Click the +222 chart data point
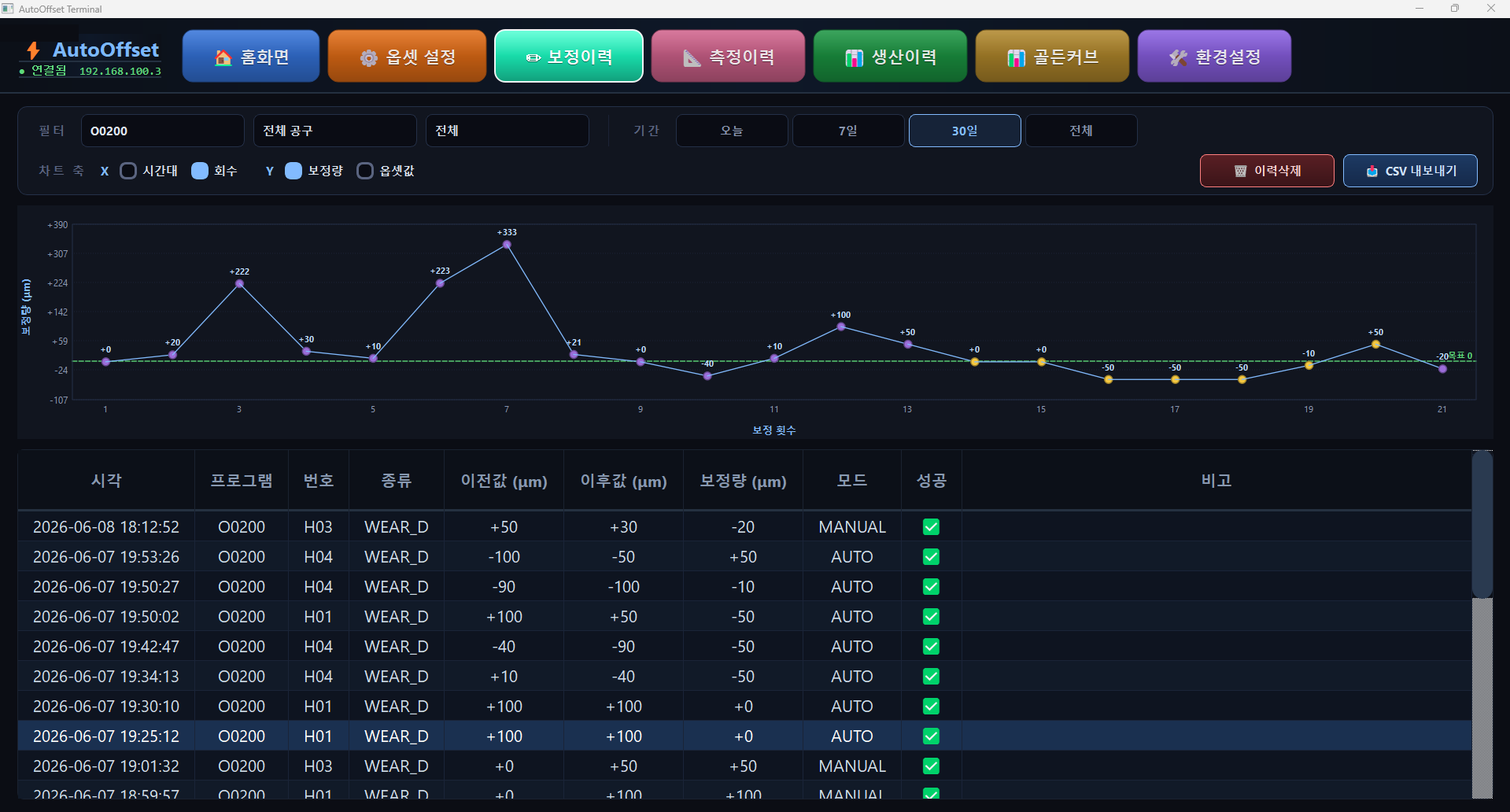The image size is (1510, 812). click(239, 284)
